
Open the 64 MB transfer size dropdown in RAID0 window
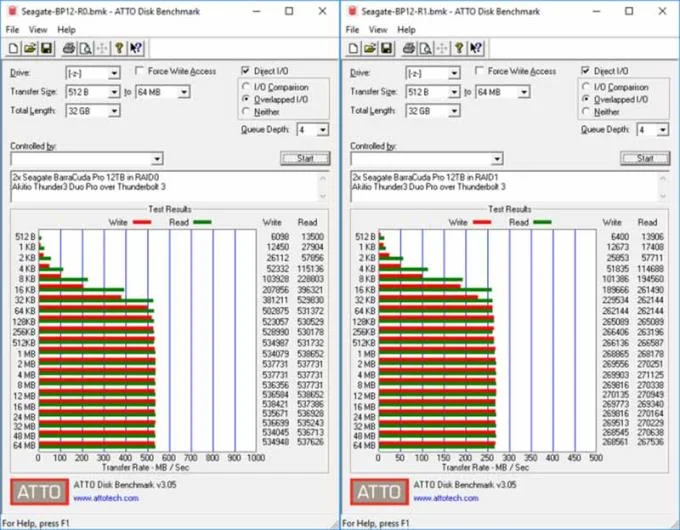click(163, 92)
